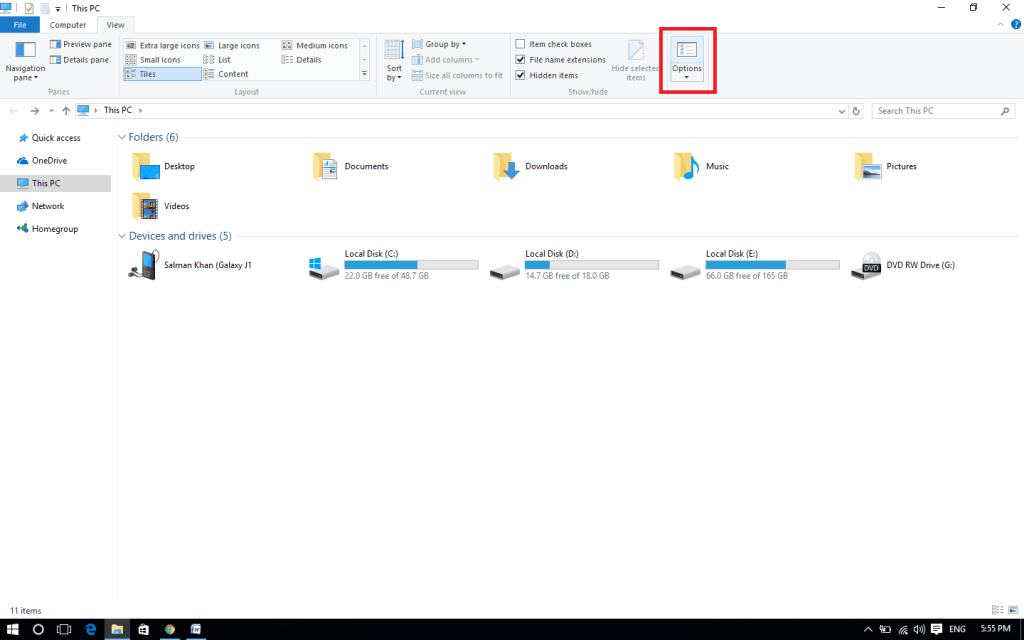Select the Downloads folder icon
Viewport: 1024px width, 640px height.
tap(507, 166)
